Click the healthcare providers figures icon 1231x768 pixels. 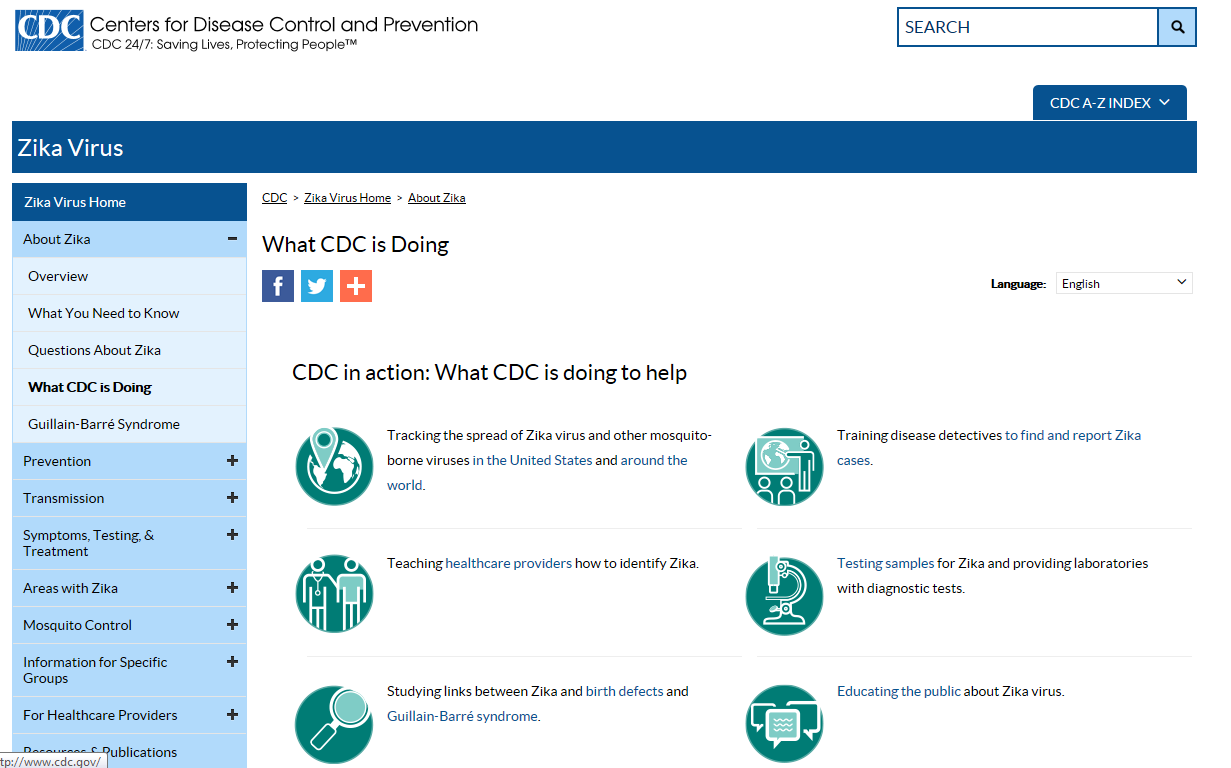(334, 594)
